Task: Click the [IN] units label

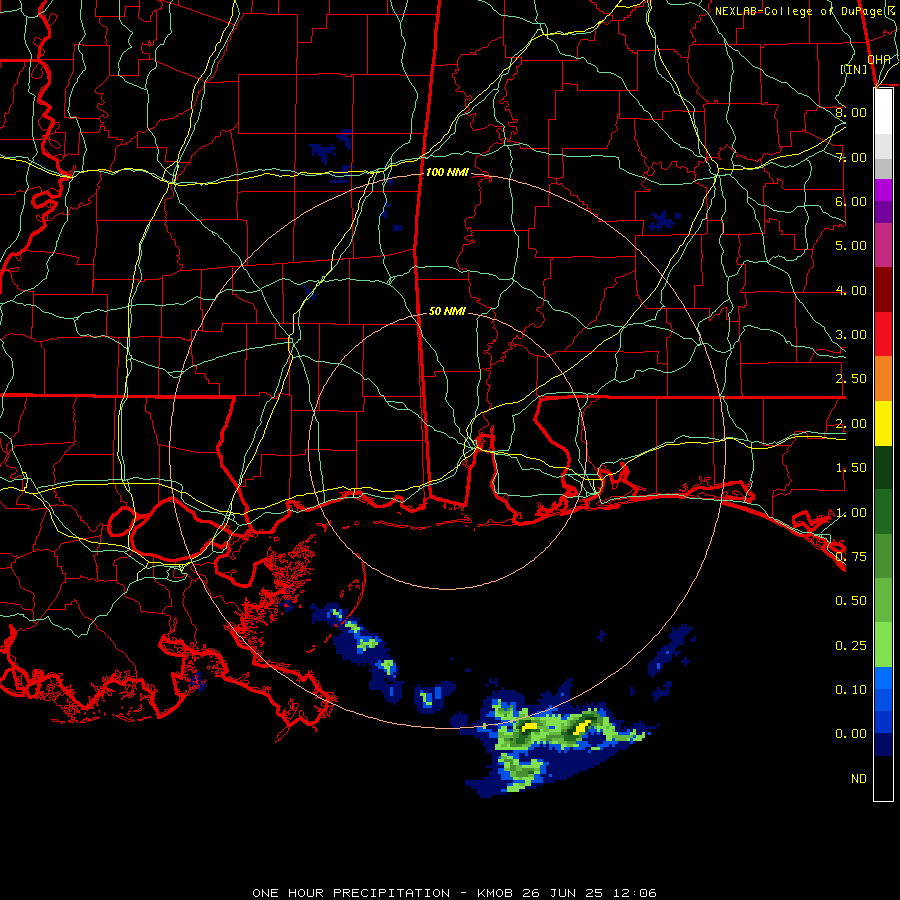Action: point(854,69)
